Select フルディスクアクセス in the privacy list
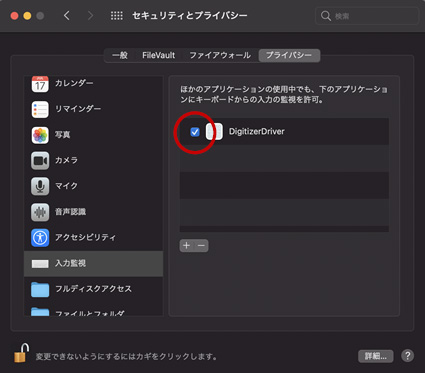This screenshot has height=373, width=425. point(94,289)
